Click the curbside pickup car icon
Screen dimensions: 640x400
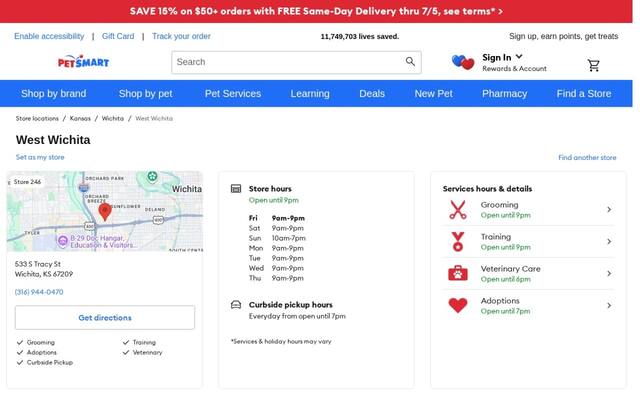click(236, 304)
